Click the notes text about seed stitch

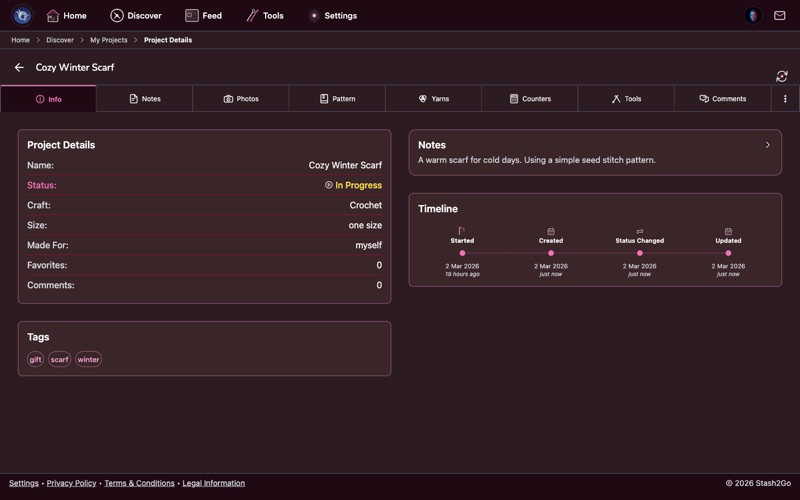537,160
